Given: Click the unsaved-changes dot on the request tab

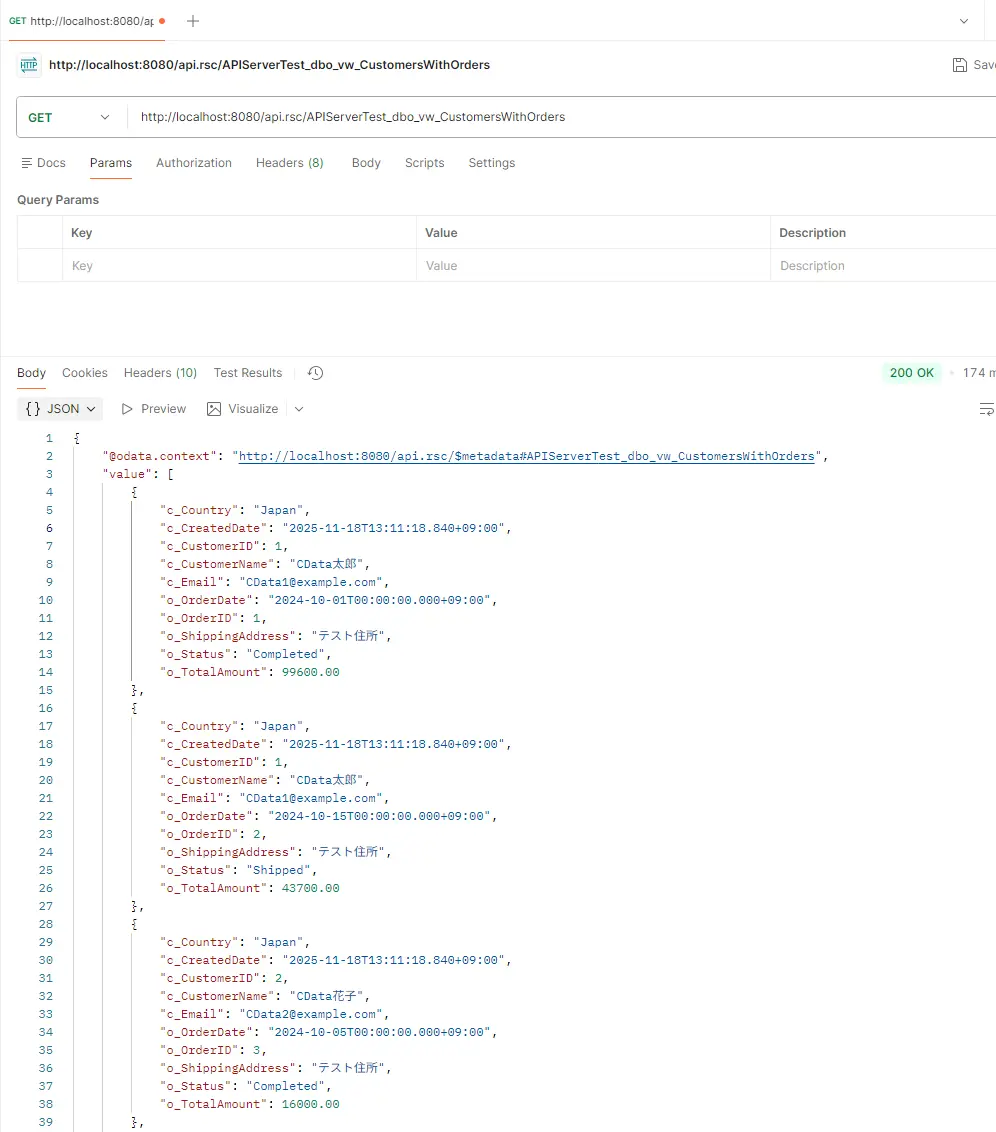Looking at the screenshot, I should pos(162,21).
